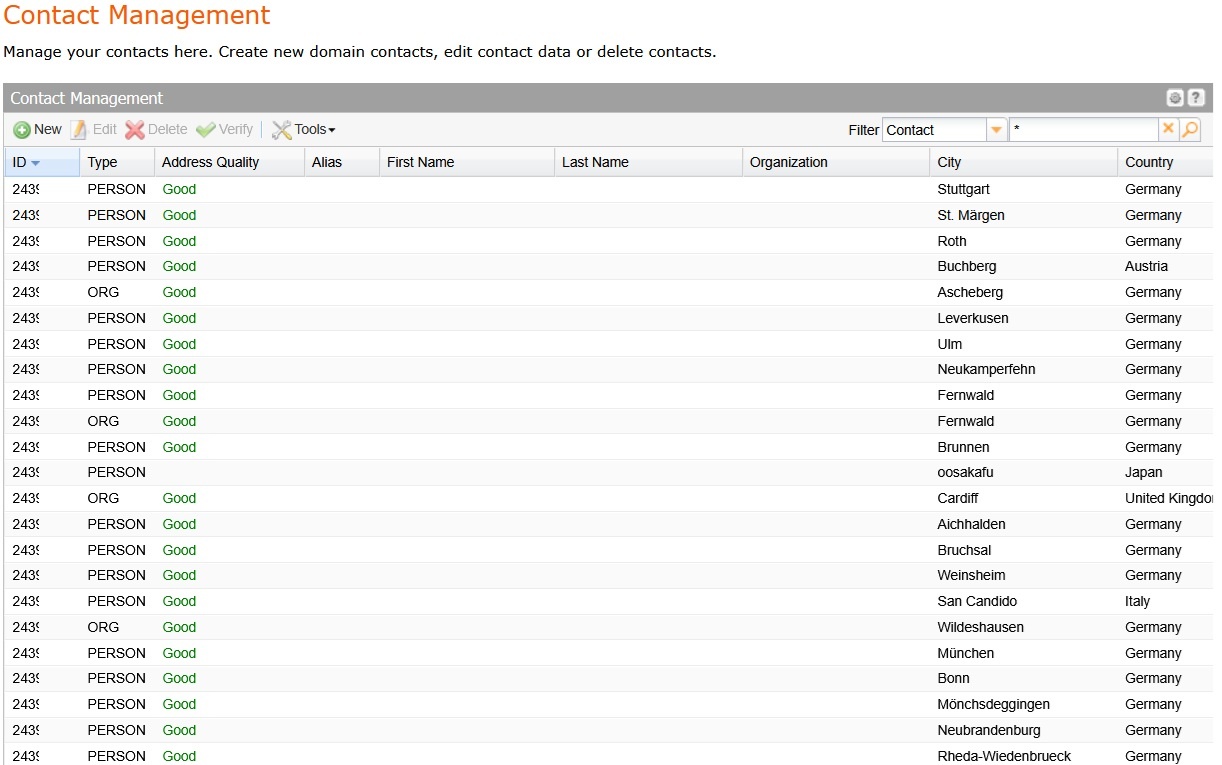The width and height of the screenshot is (1222, 765).
Task: Sort by the Last Name column header
Action: pyautogui.click(x=649, y=162)
